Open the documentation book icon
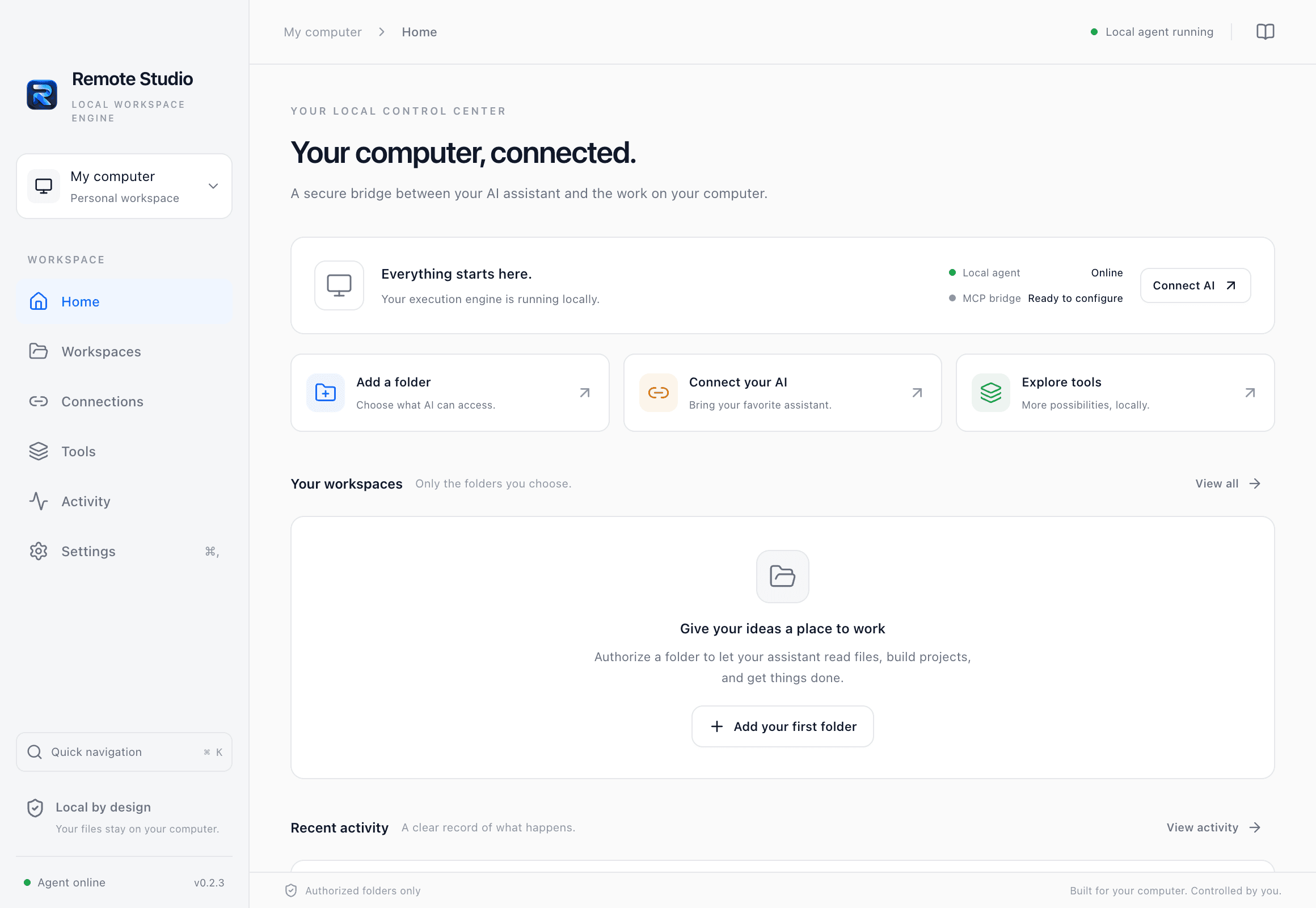The height and width of the screenshot is (908, 1316). (1265, 32)
